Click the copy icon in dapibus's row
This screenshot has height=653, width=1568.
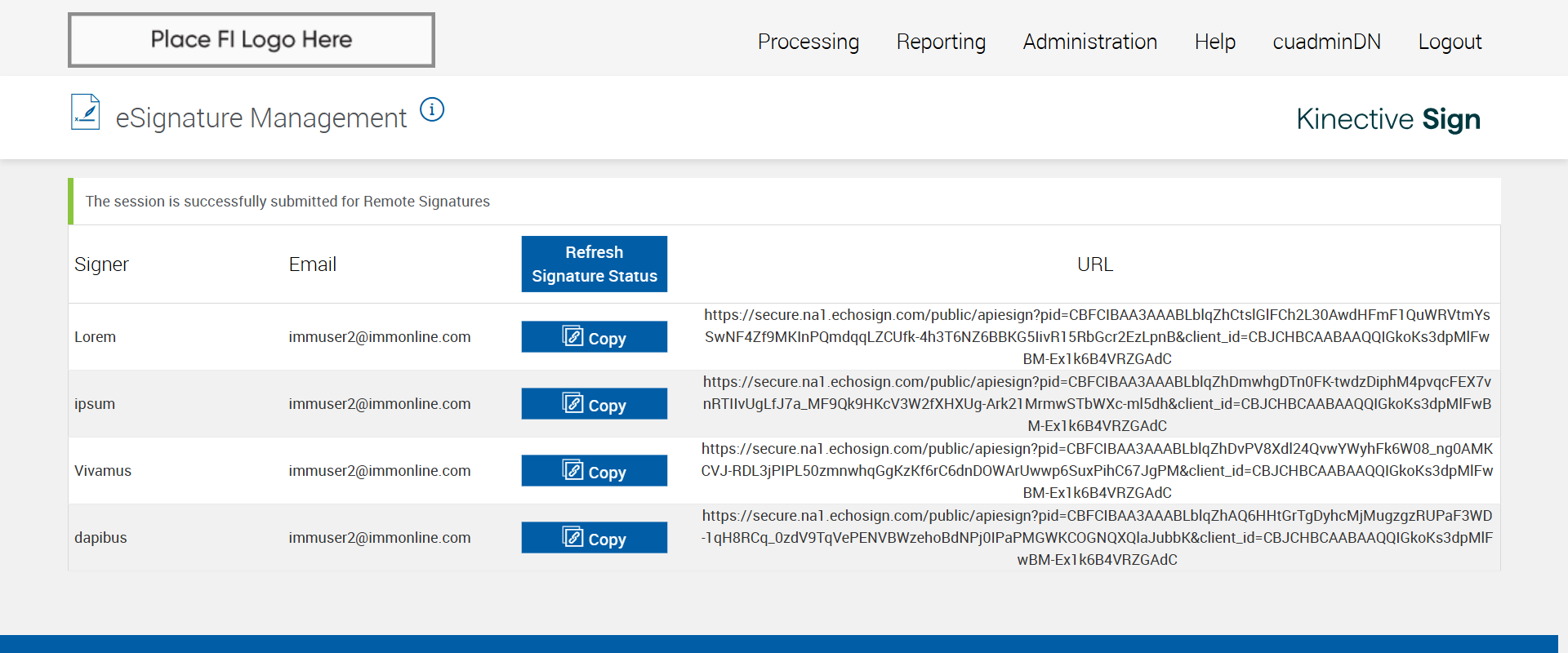(572, 537)
